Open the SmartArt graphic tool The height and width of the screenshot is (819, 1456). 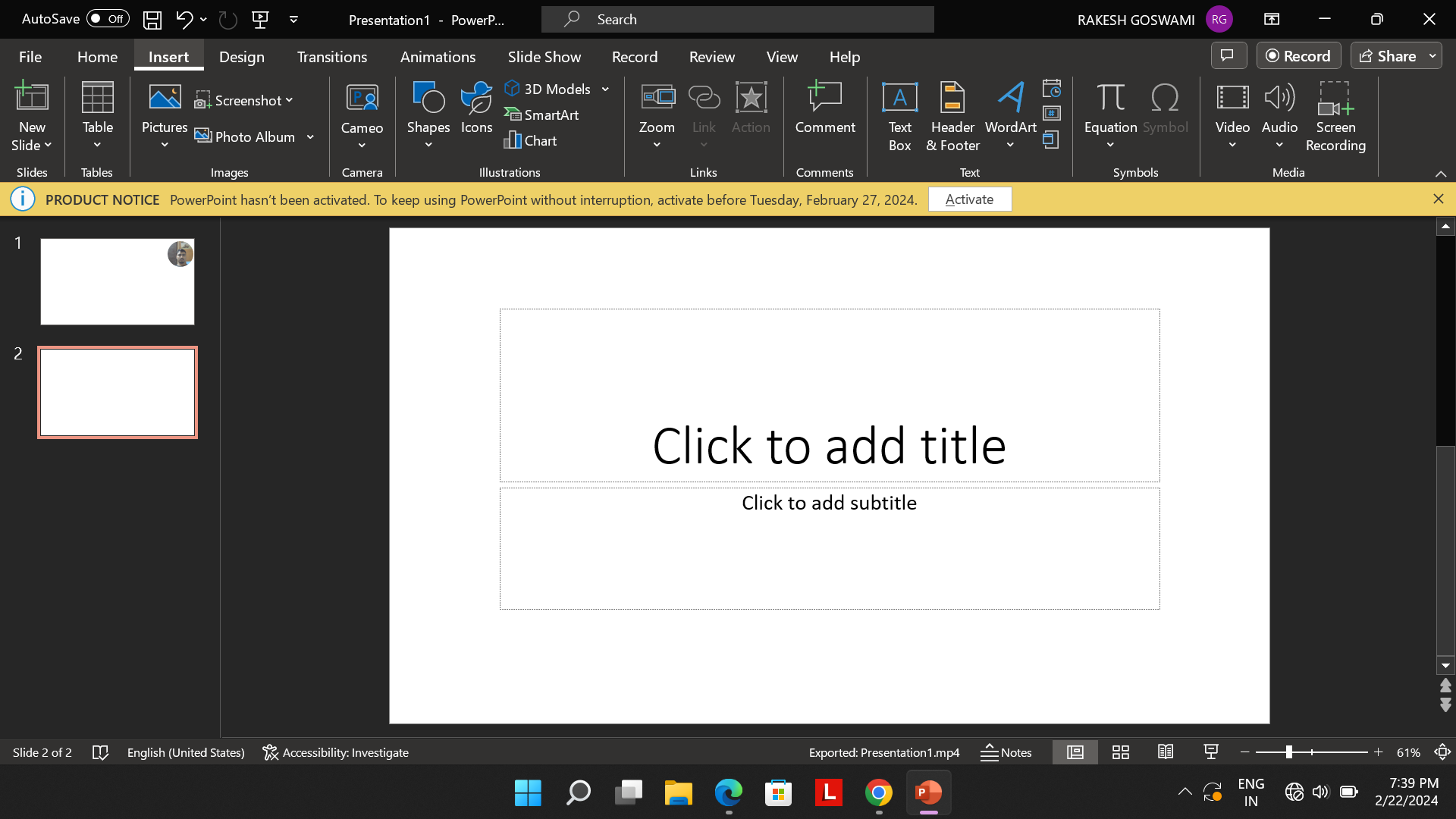click(541, 115)
